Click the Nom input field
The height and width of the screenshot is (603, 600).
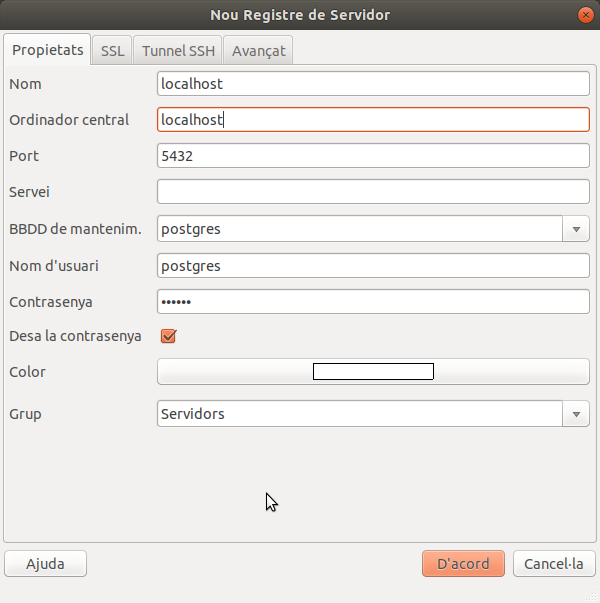point(373,84)
